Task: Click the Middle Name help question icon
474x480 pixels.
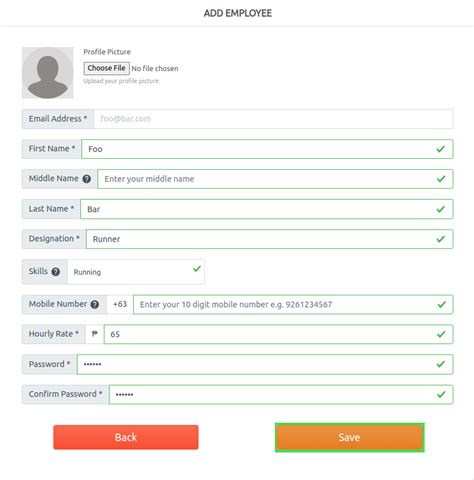Action: [x=87, y=179]
